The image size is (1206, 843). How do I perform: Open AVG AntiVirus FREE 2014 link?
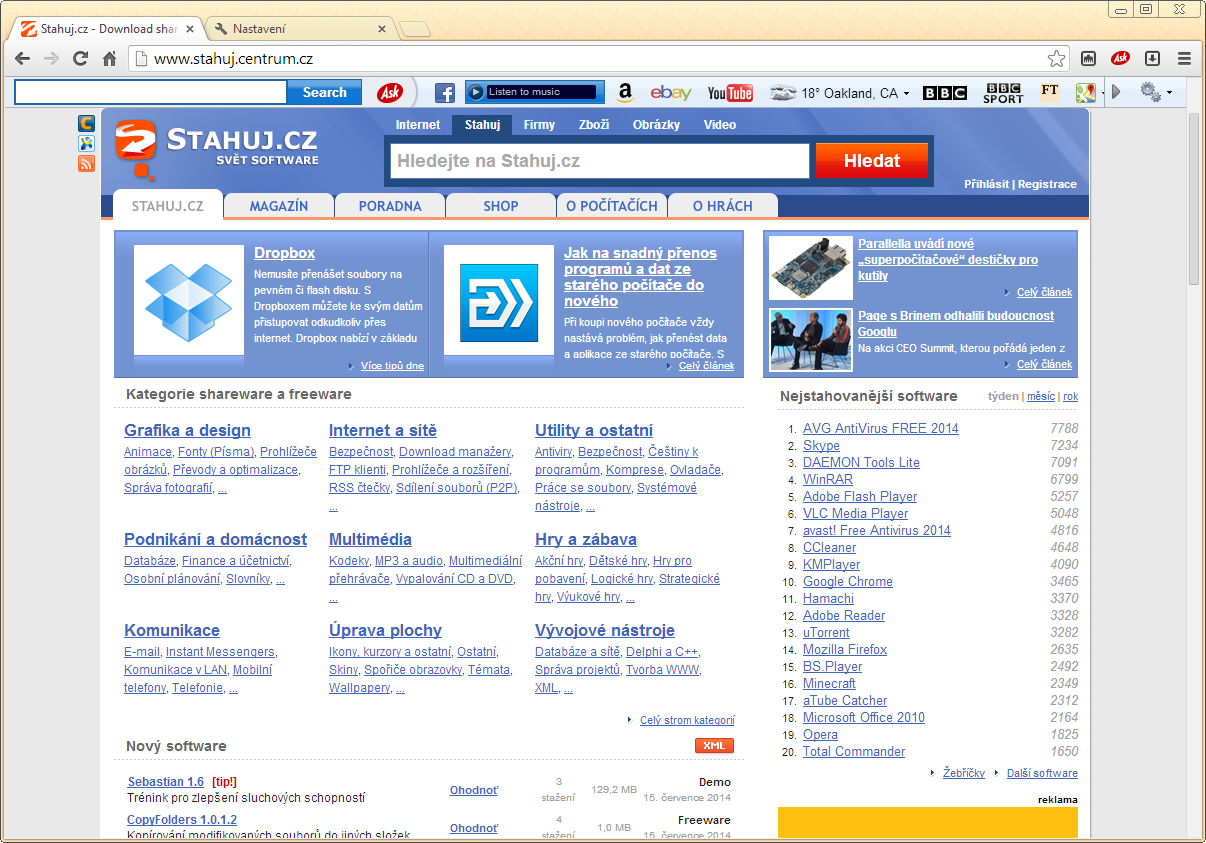[x=880, y=428]
